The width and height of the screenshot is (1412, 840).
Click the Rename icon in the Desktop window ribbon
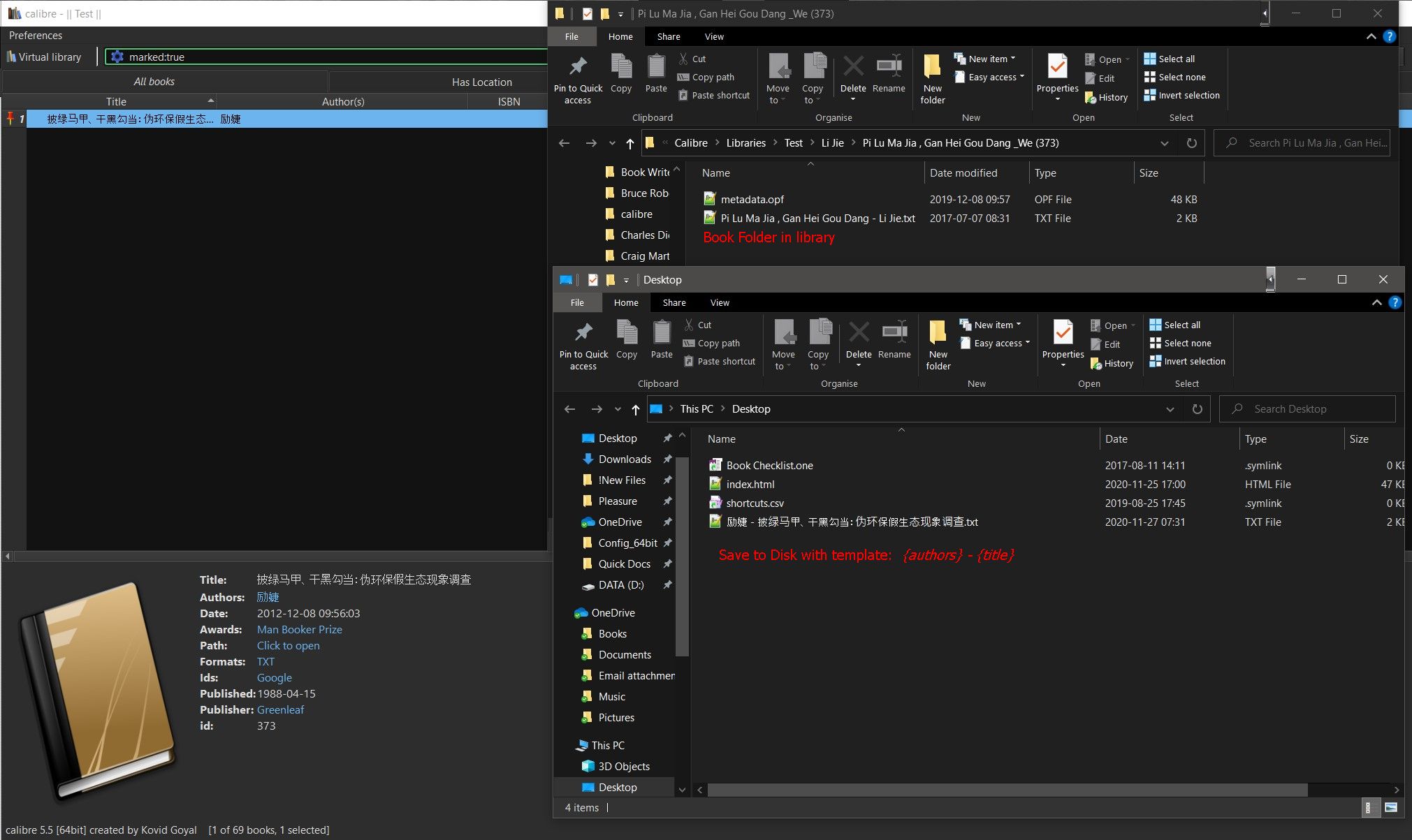point(894,333)
